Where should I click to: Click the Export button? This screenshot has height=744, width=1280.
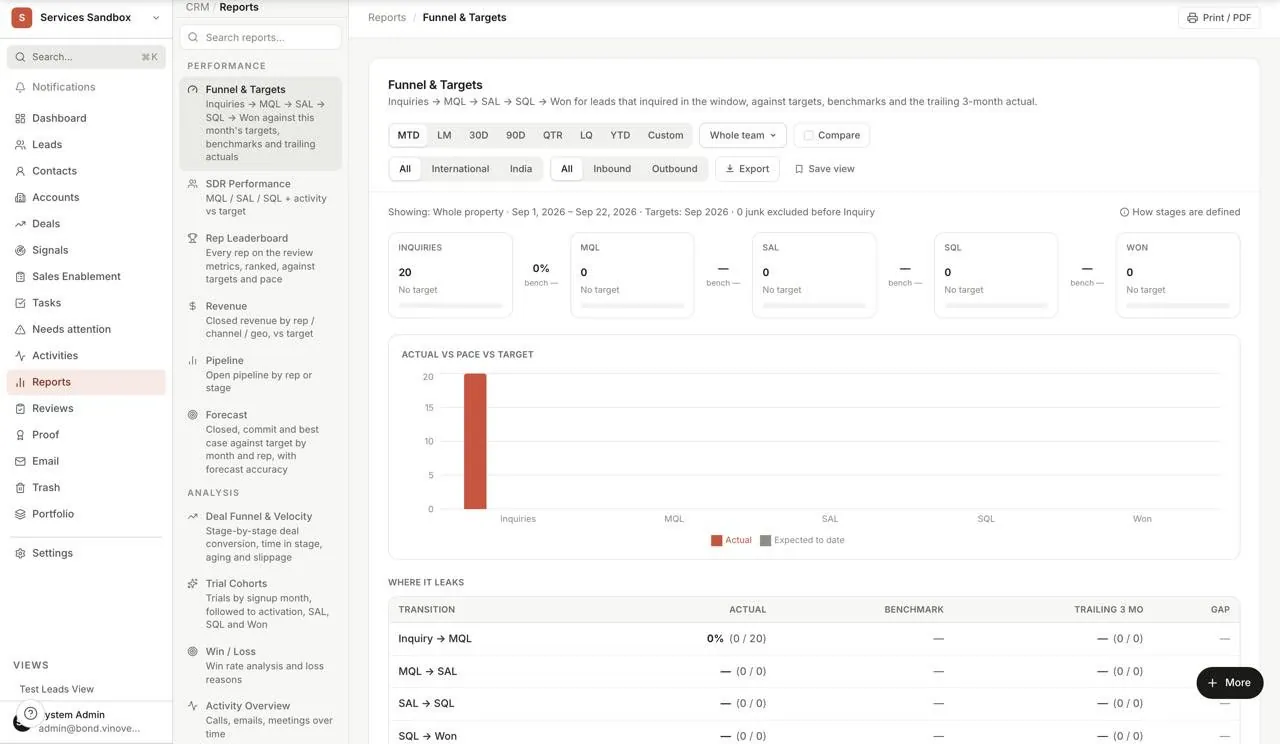tap(747, 169)
